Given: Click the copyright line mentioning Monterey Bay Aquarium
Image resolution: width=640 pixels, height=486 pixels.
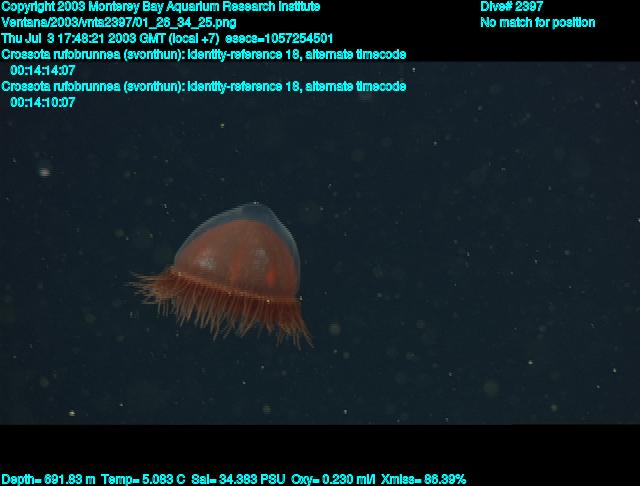Looking at the screenshot, I should pyautogui.click(x=161, y=7).
